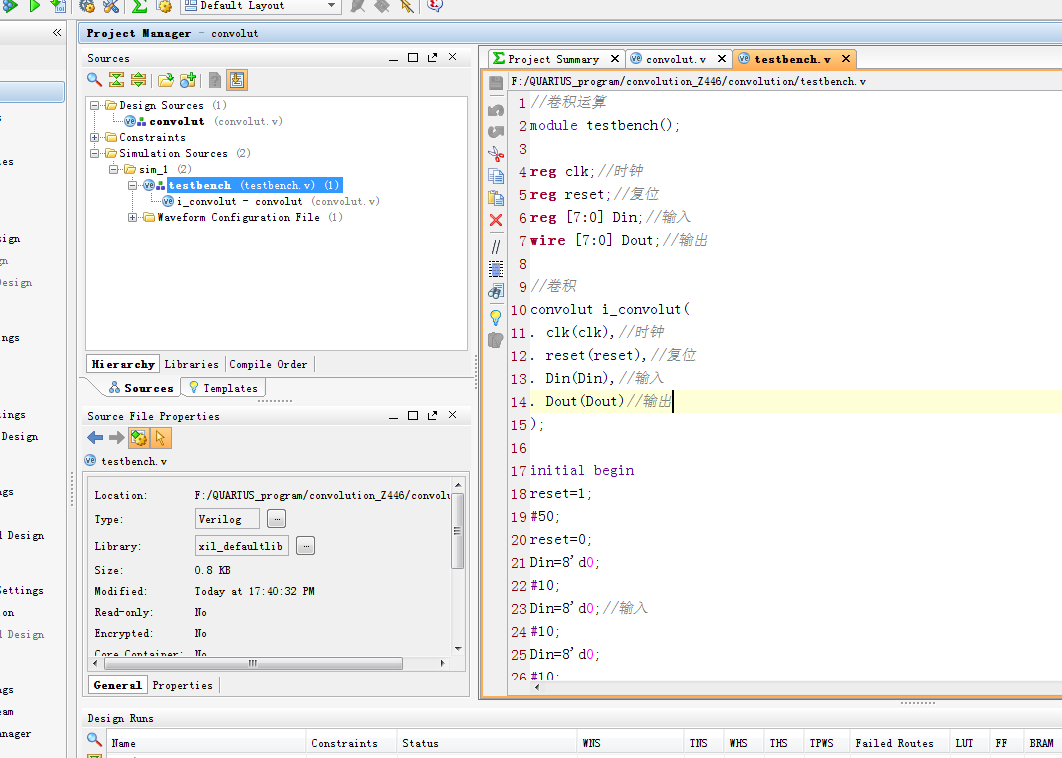
Task: Click the browse button next to xil_defaultlib
Action: pyautogui.click(x=305, y=546)
